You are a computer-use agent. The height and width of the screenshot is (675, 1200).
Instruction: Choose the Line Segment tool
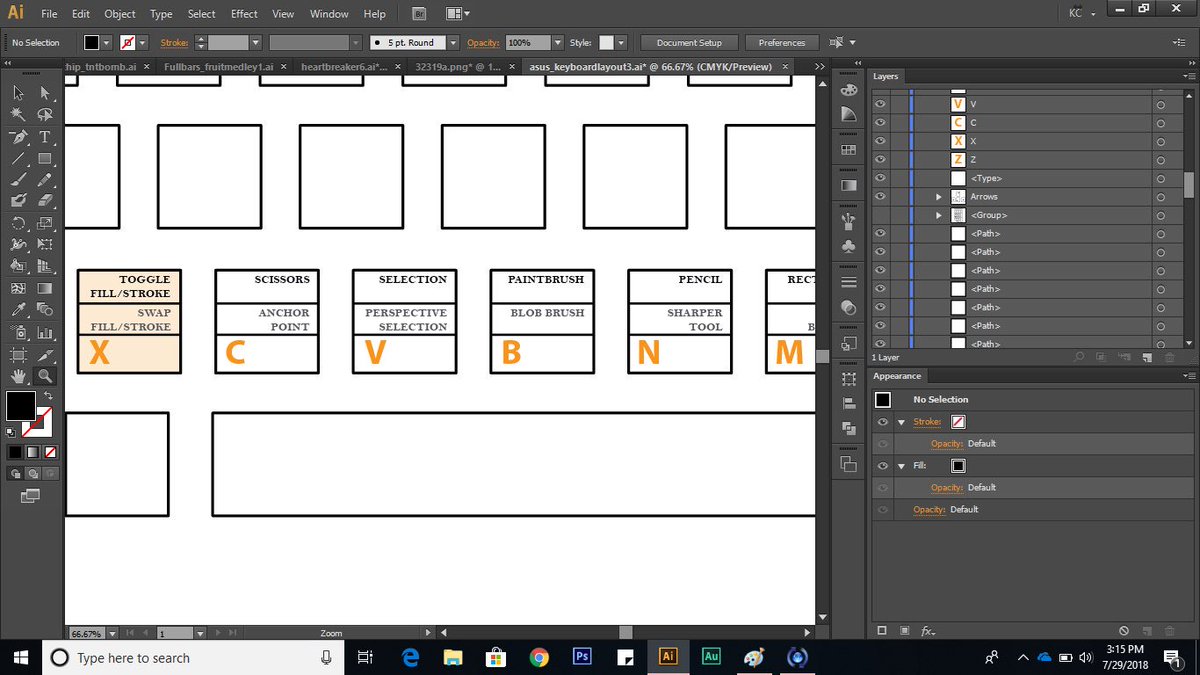point(19,159)
